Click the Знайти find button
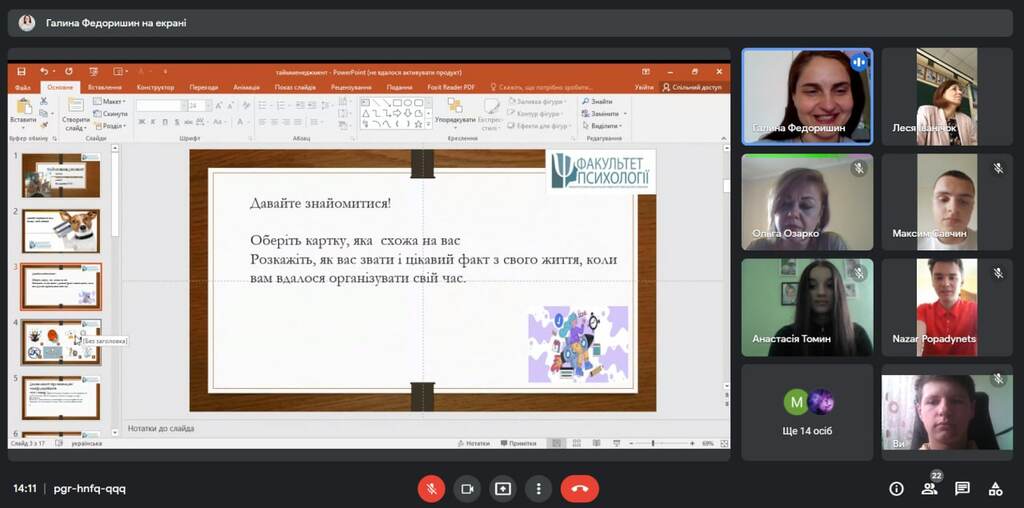 600,101
